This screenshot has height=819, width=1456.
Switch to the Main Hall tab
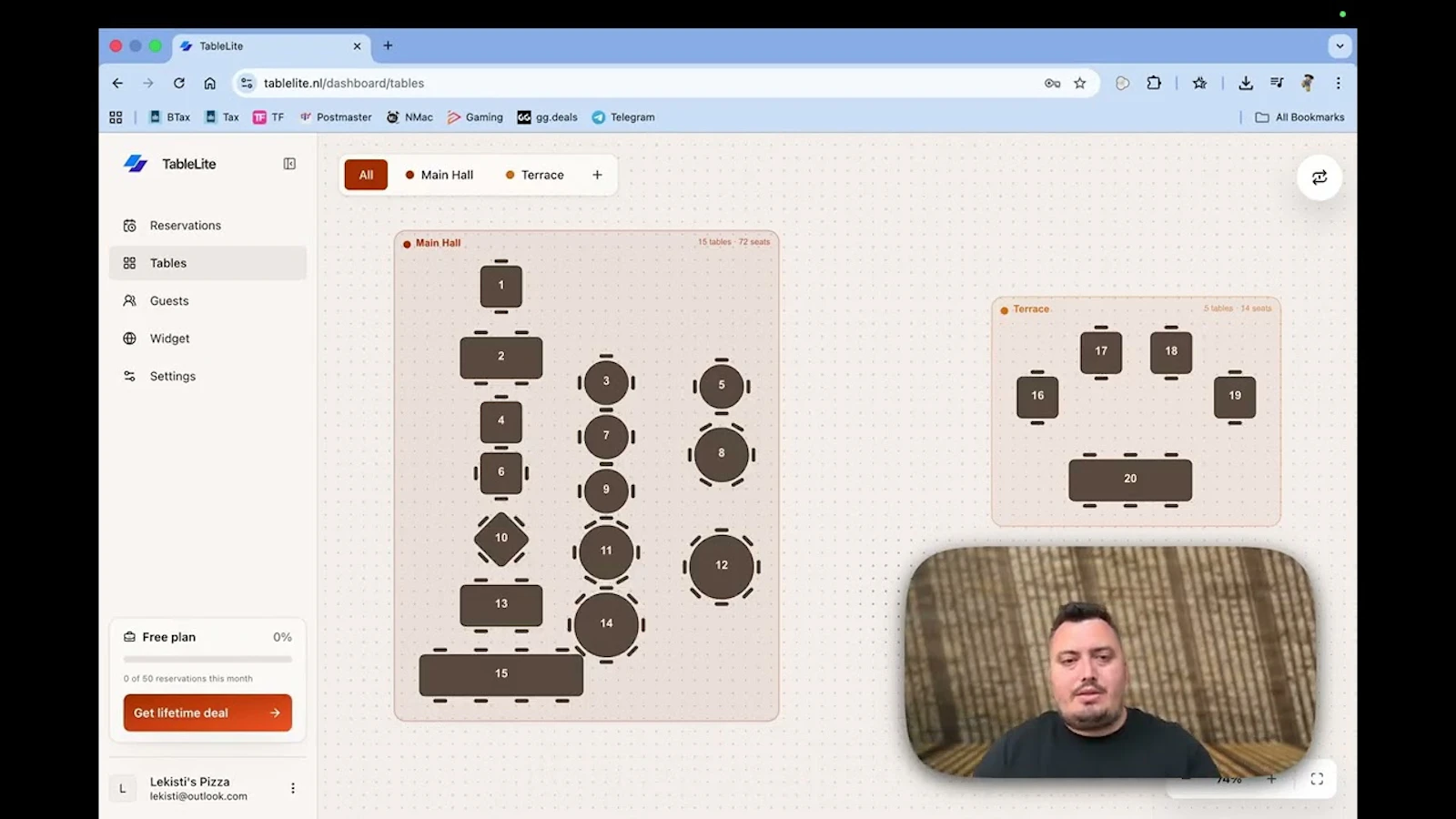(440, 175)
